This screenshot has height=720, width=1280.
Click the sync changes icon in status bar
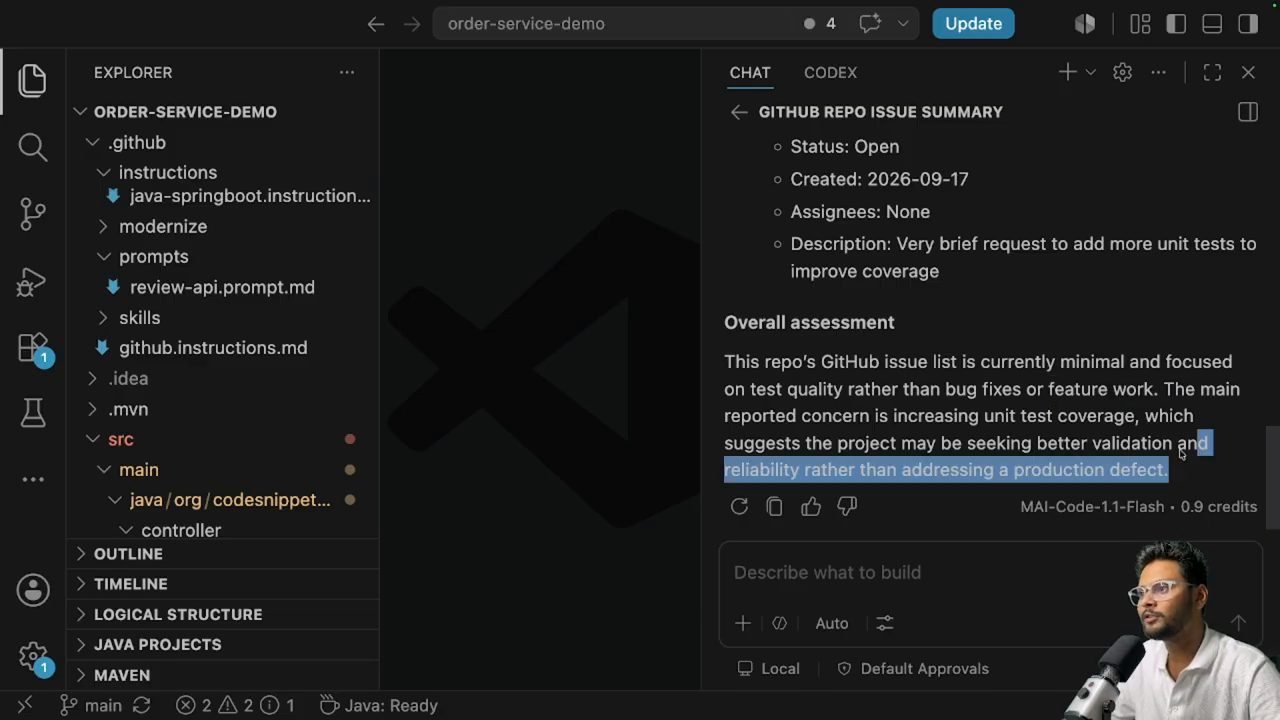click(141, 705)
